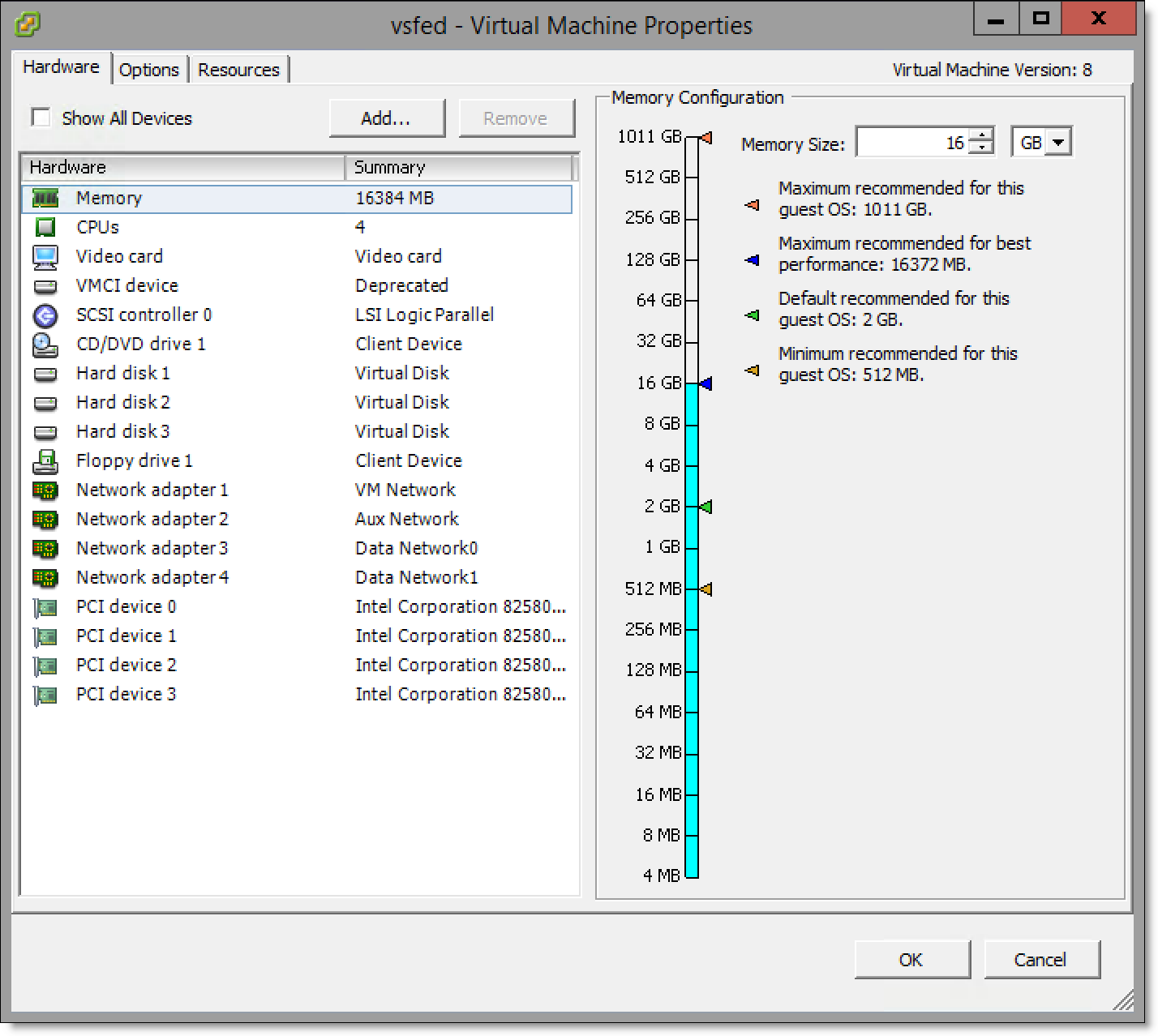This screenshot has height=1036, width=1158.
Task: Decrease memory size with down arrow
Action: click(x=982, y=148)
